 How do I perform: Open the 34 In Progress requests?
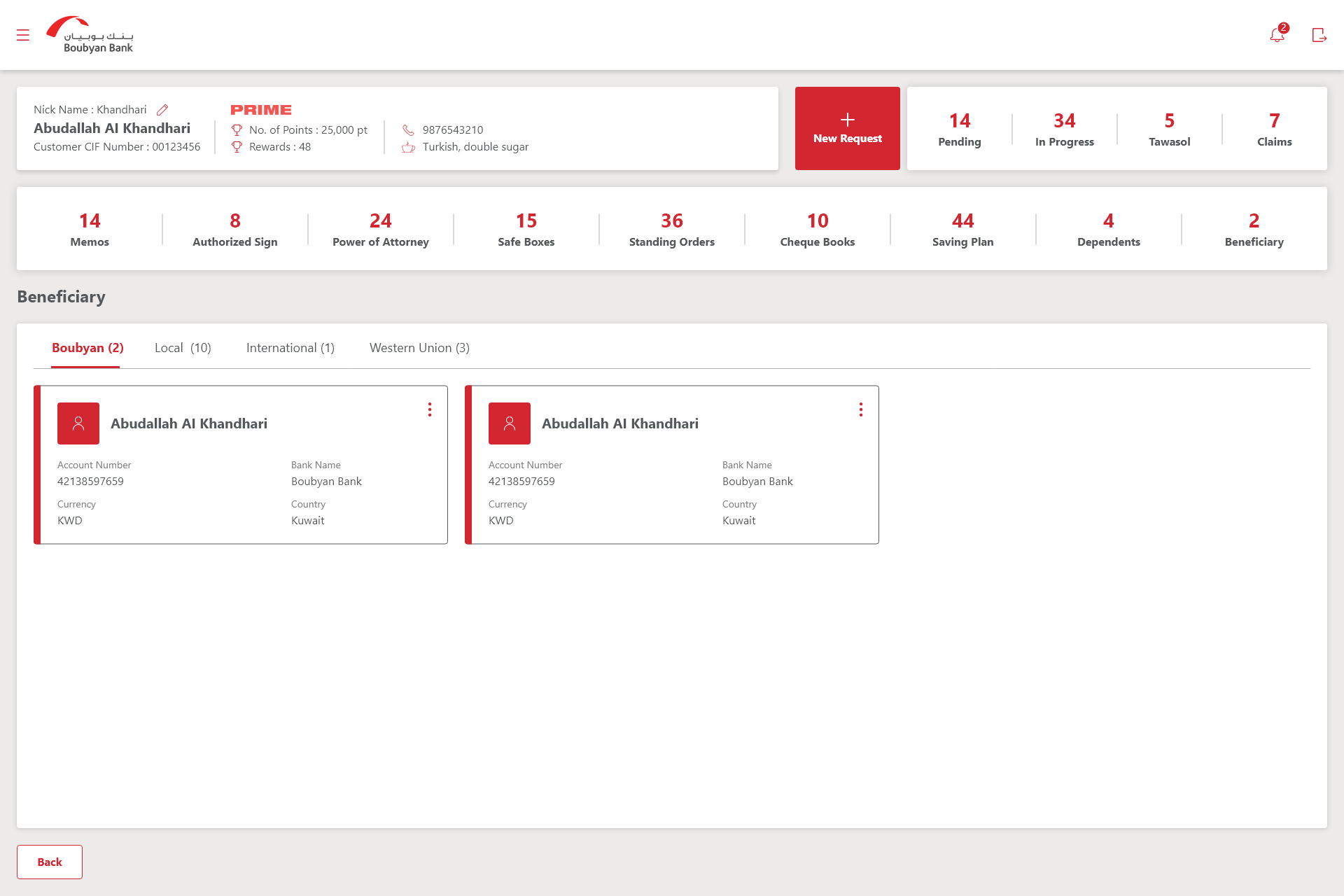pos(1064,129)
